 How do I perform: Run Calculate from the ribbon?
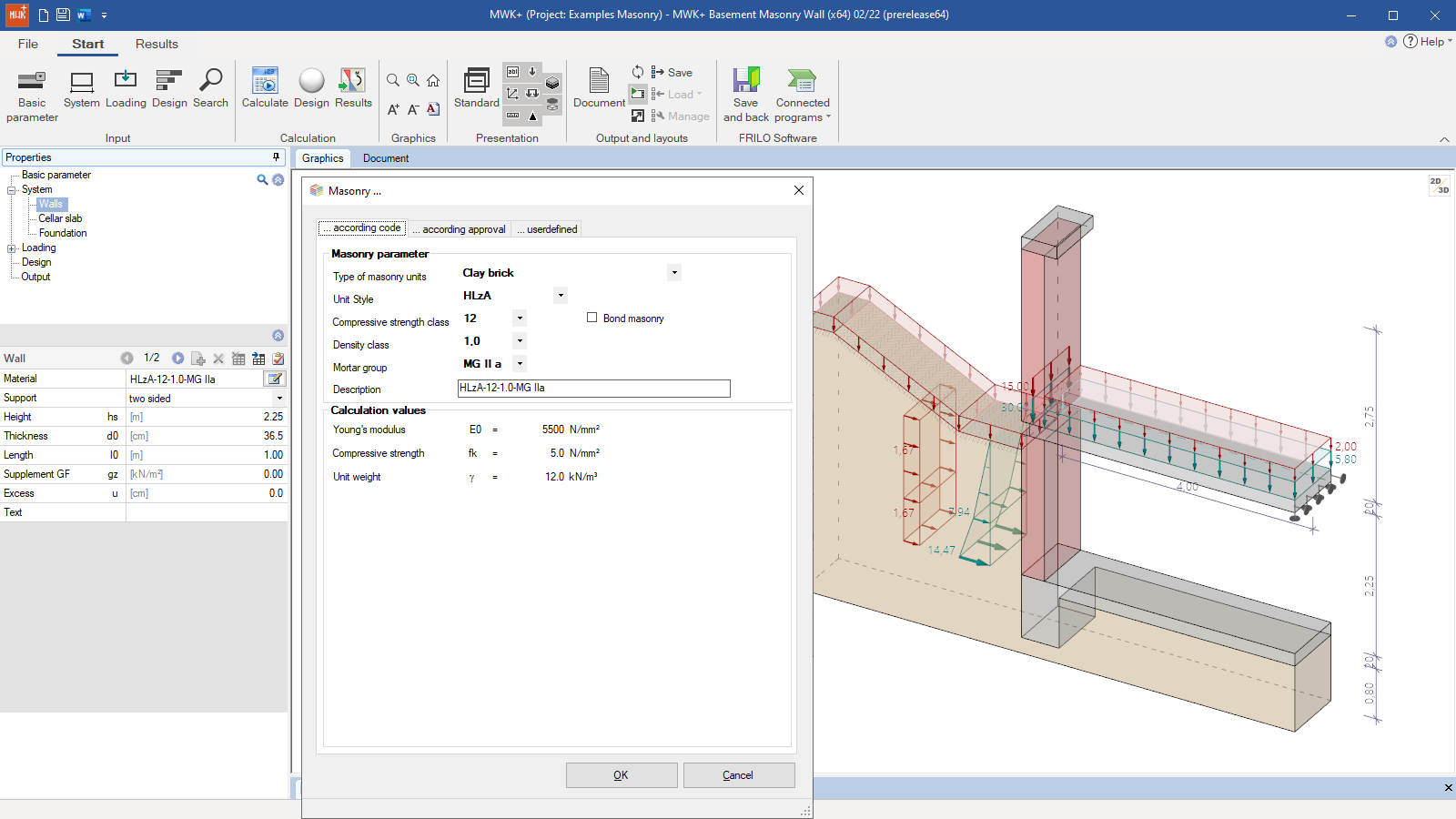pos(265,89)
